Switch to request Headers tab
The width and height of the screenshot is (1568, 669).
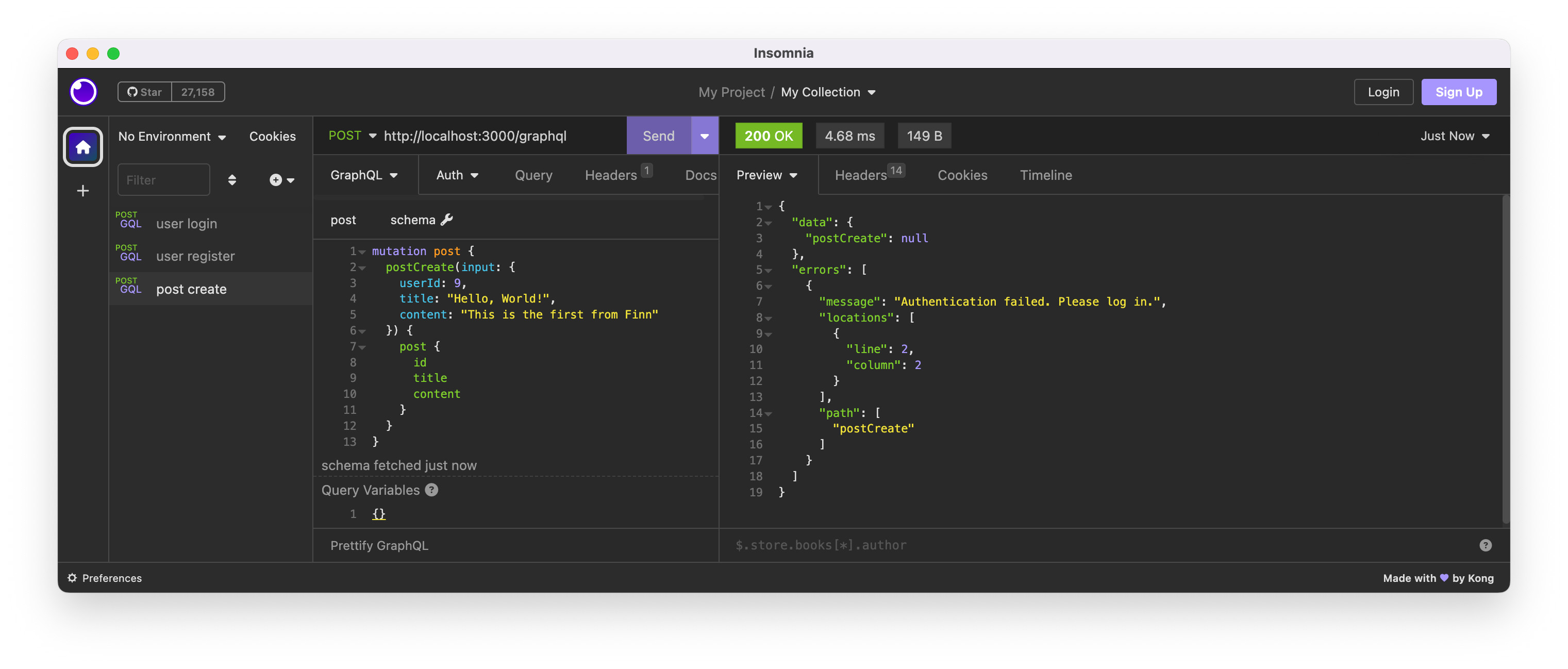click(x=618, y=174)
